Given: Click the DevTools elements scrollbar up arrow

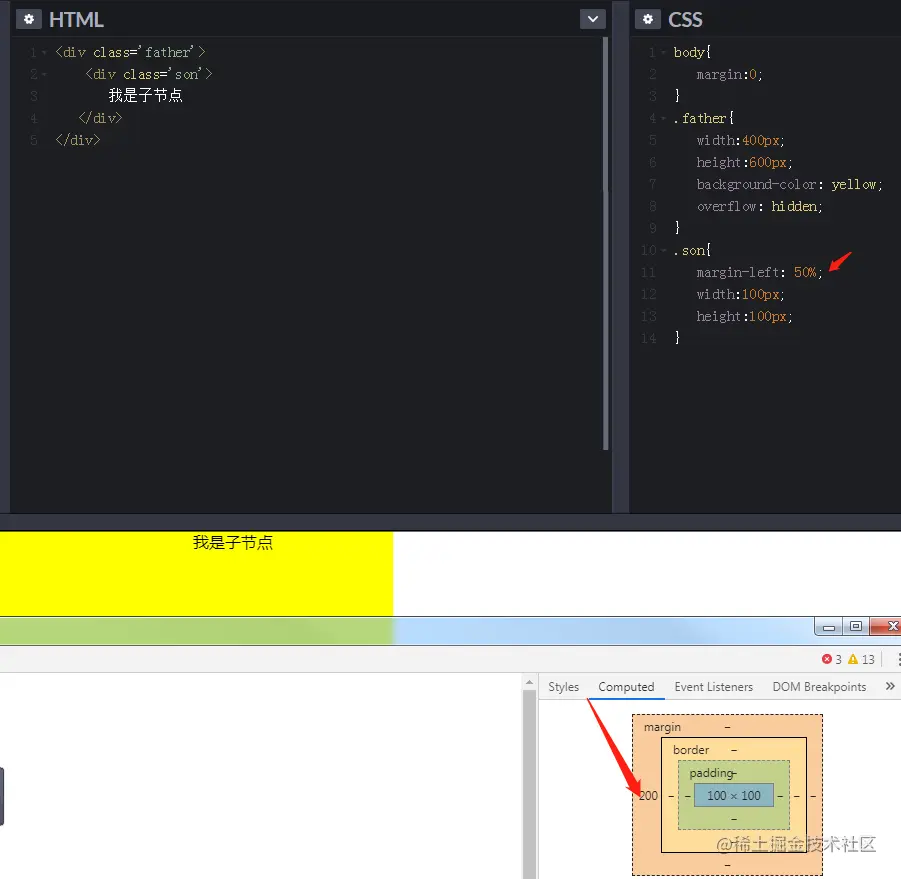Looking at the screenshot, I should pos(529,682).
